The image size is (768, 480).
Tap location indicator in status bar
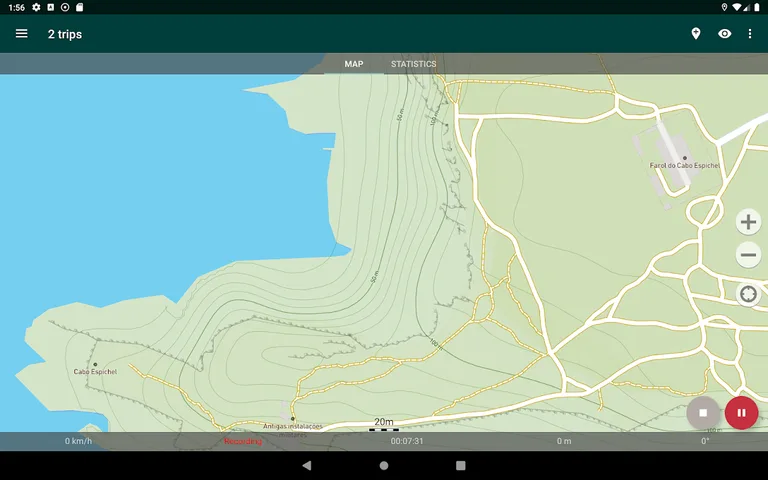pyautogui.click(x=724, y=7)
